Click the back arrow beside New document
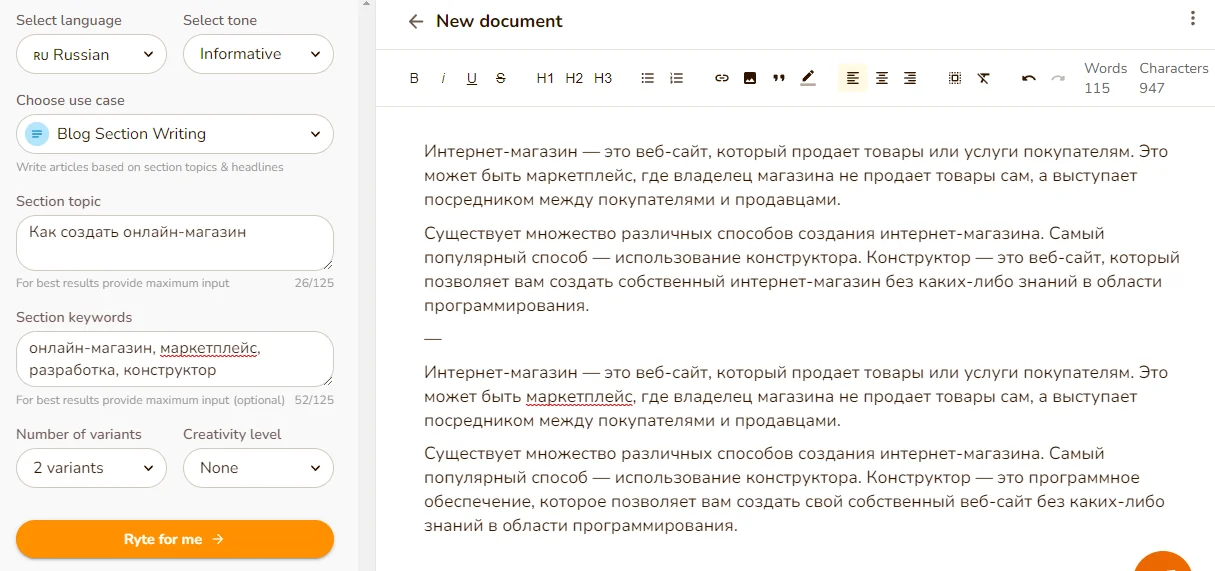The width and height of the screenshot is (1215, 571). pos(416,21)
